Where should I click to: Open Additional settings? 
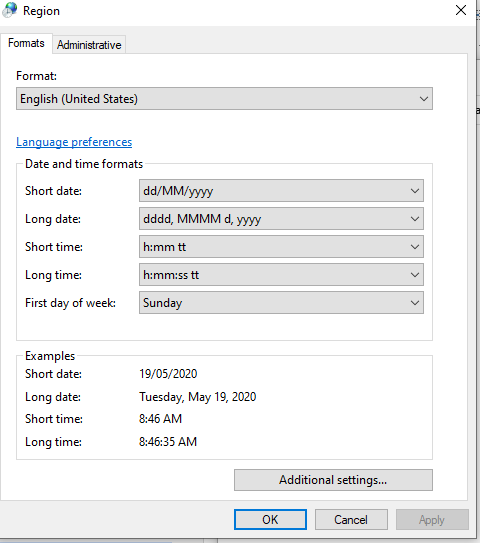tap(333, 480)
